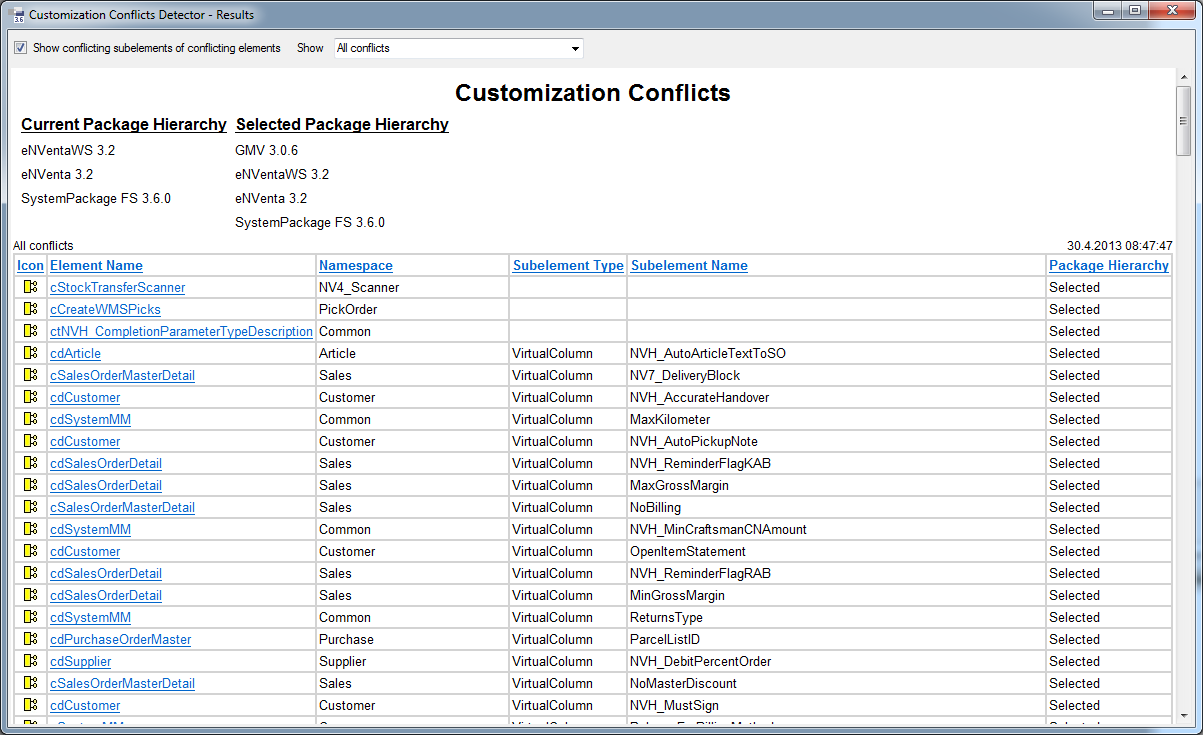Click the icon in the NVH_ReminderFlagKAB row
This screenshot has height=735, width=1203.
(x=31, y=463)
